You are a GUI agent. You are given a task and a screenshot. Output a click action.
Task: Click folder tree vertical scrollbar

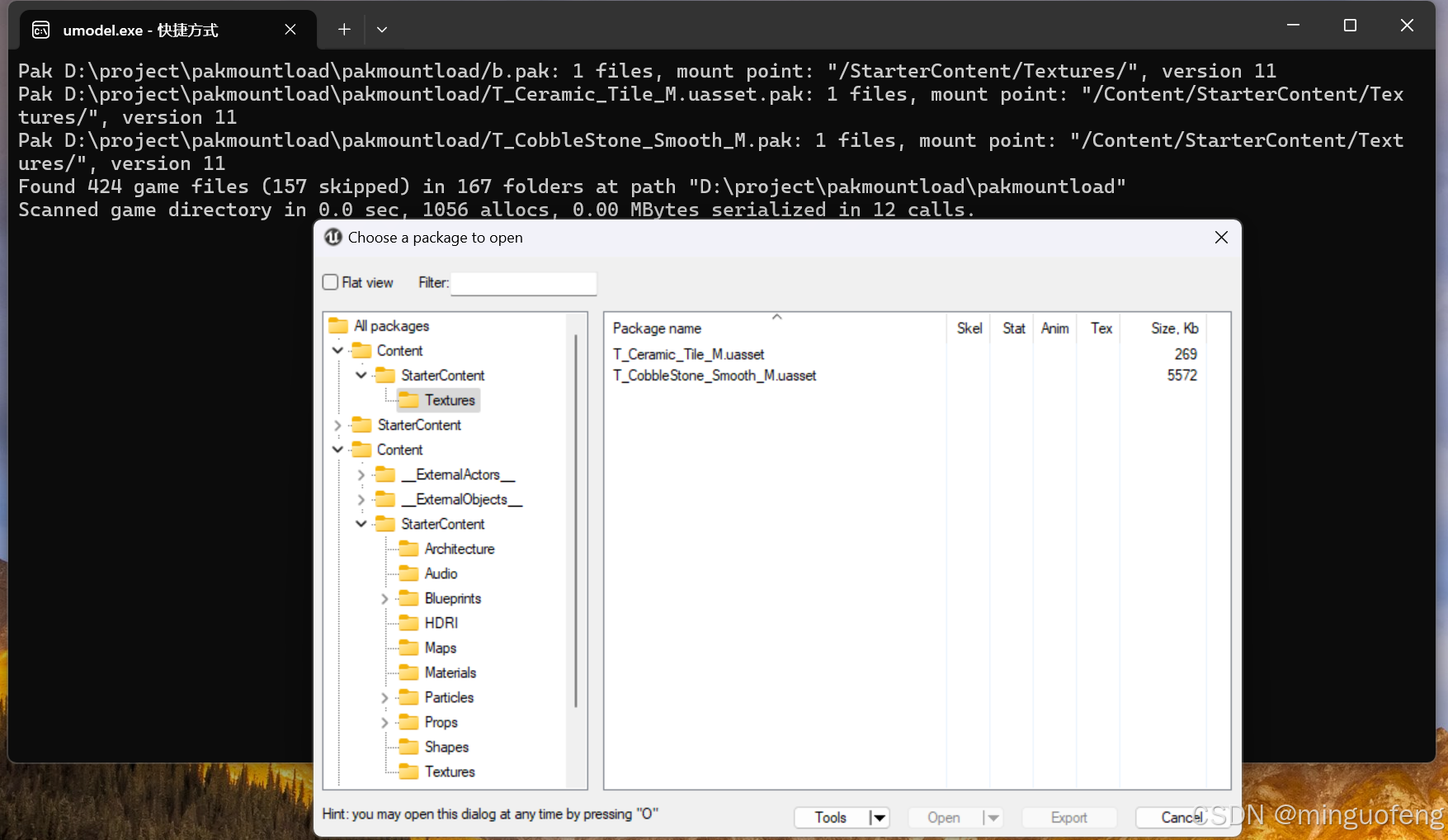click(575, 520)
